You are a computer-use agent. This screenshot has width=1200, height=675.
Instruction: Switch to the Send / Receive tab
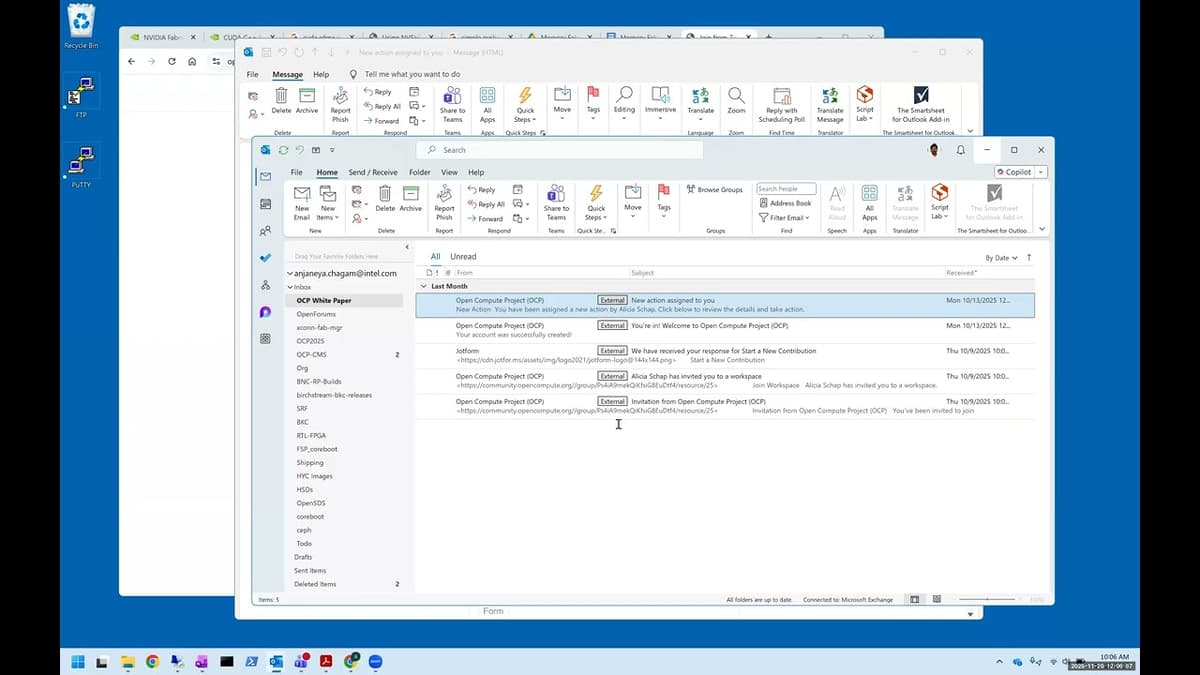(373, 172)
